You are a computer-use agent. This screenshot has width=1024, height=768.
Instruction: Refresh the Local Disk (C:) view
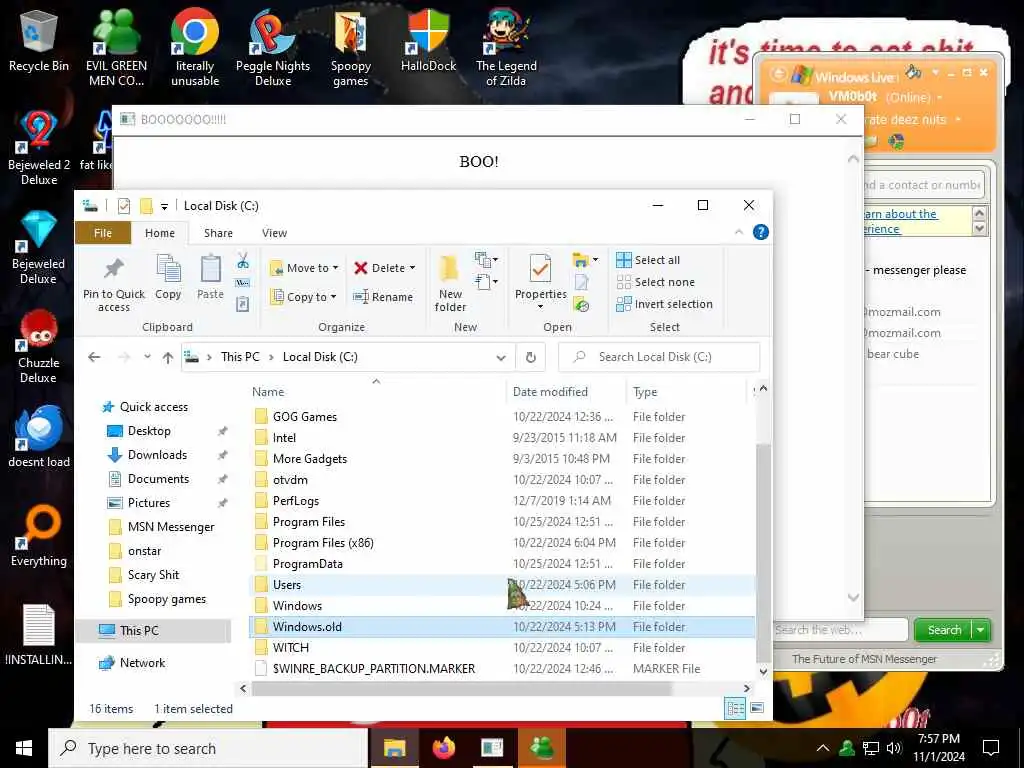531,357
